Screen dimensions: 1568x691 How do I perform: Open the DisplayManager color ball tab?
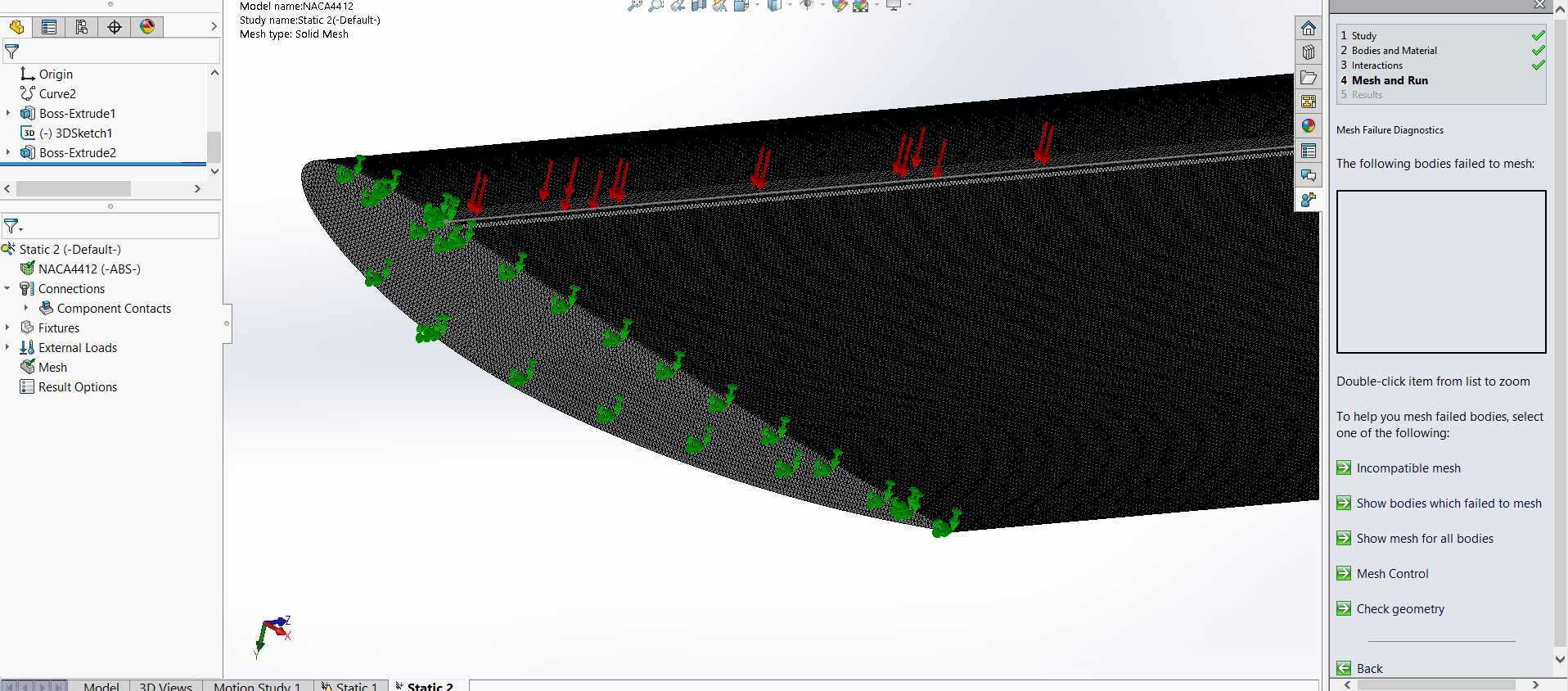tap(147, 27)
